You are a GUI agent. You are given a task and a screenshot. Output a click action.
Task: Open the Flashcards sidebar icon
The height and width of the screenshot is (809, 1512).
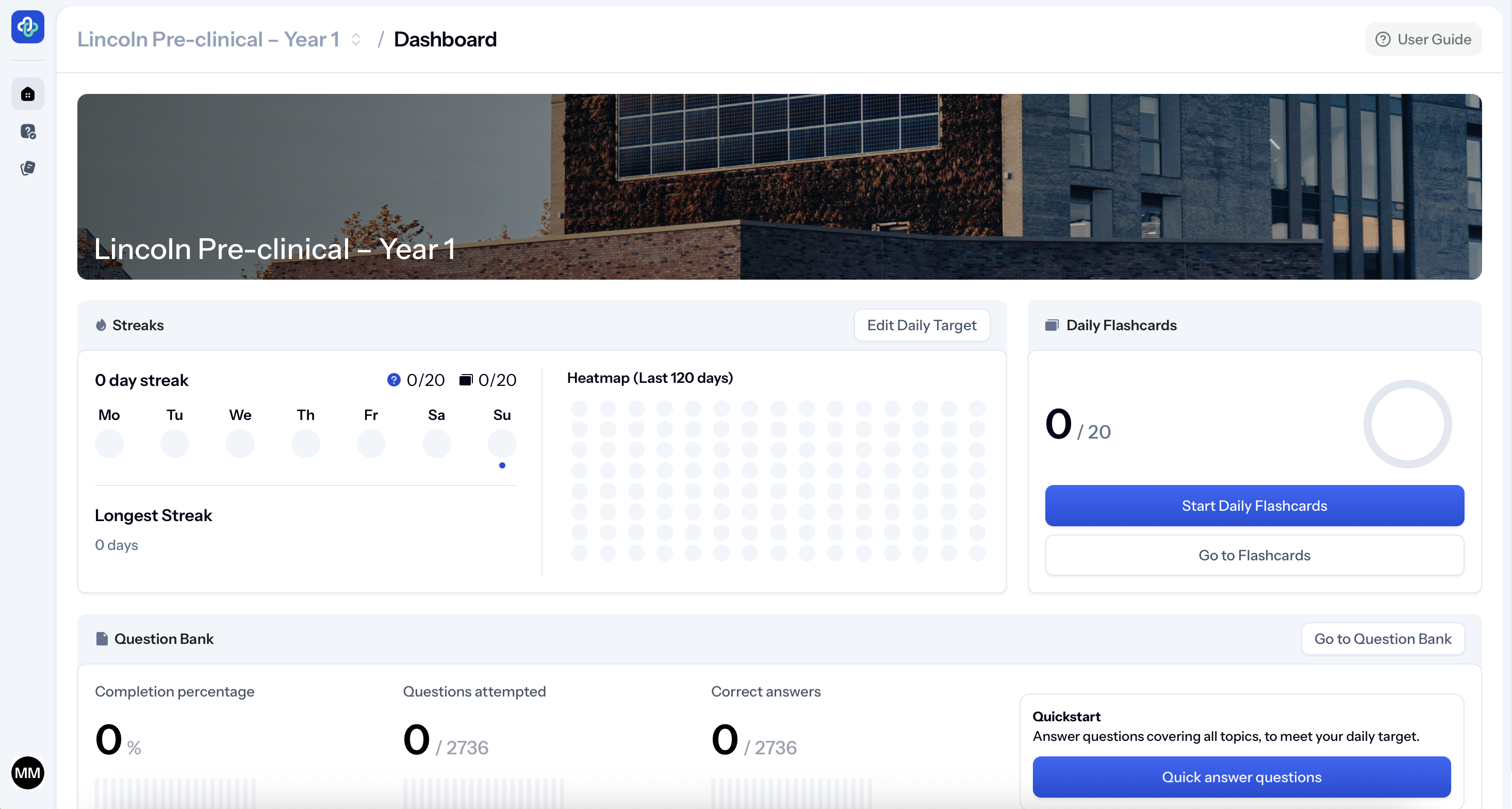coord(27,169)
